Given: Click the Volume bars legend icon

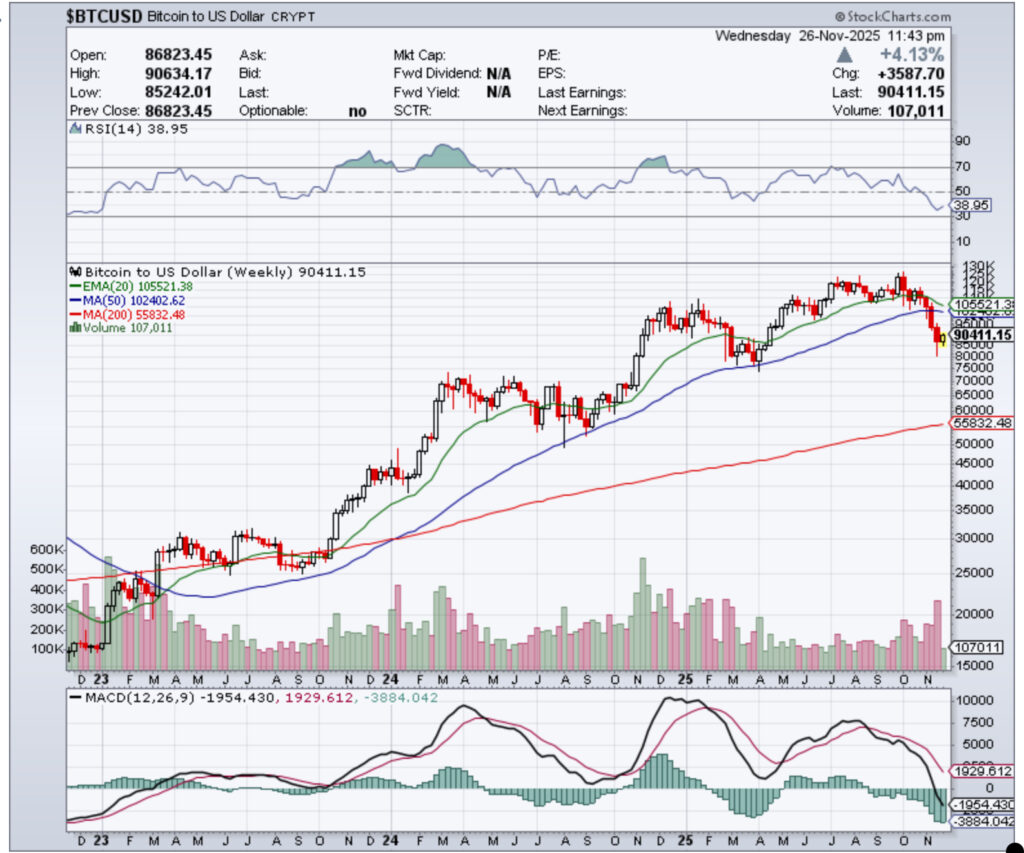Looking at the screenshot, I should [73, 327].
